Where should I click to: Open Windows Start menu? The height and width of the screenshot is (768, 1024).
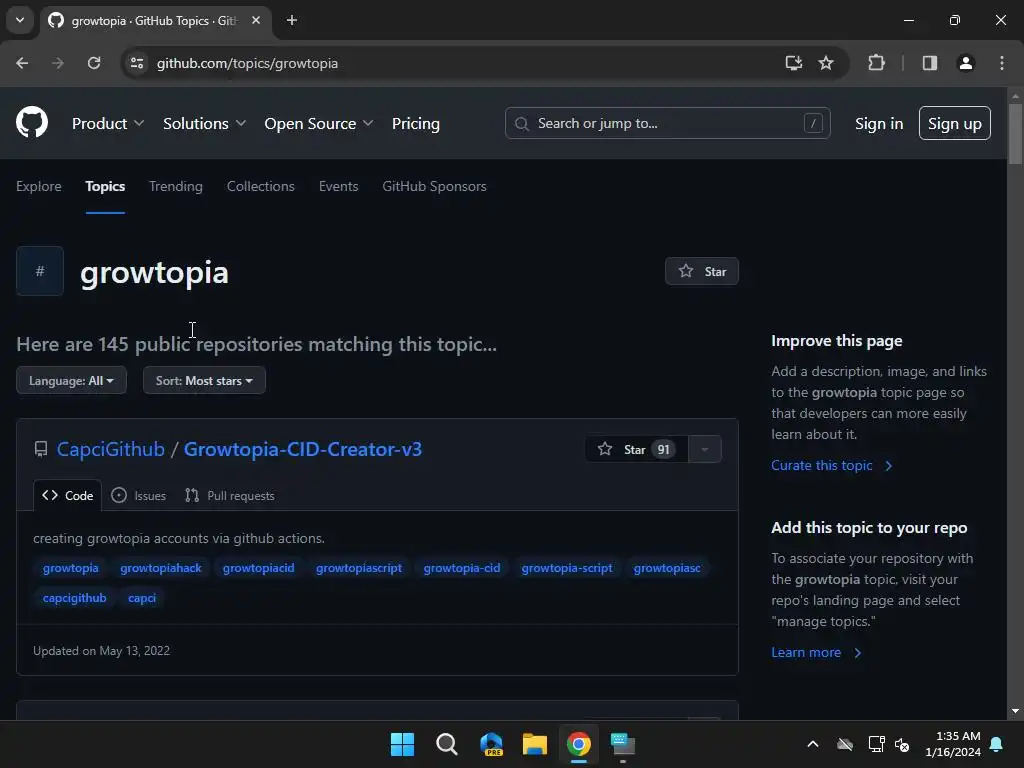[402, 744]
